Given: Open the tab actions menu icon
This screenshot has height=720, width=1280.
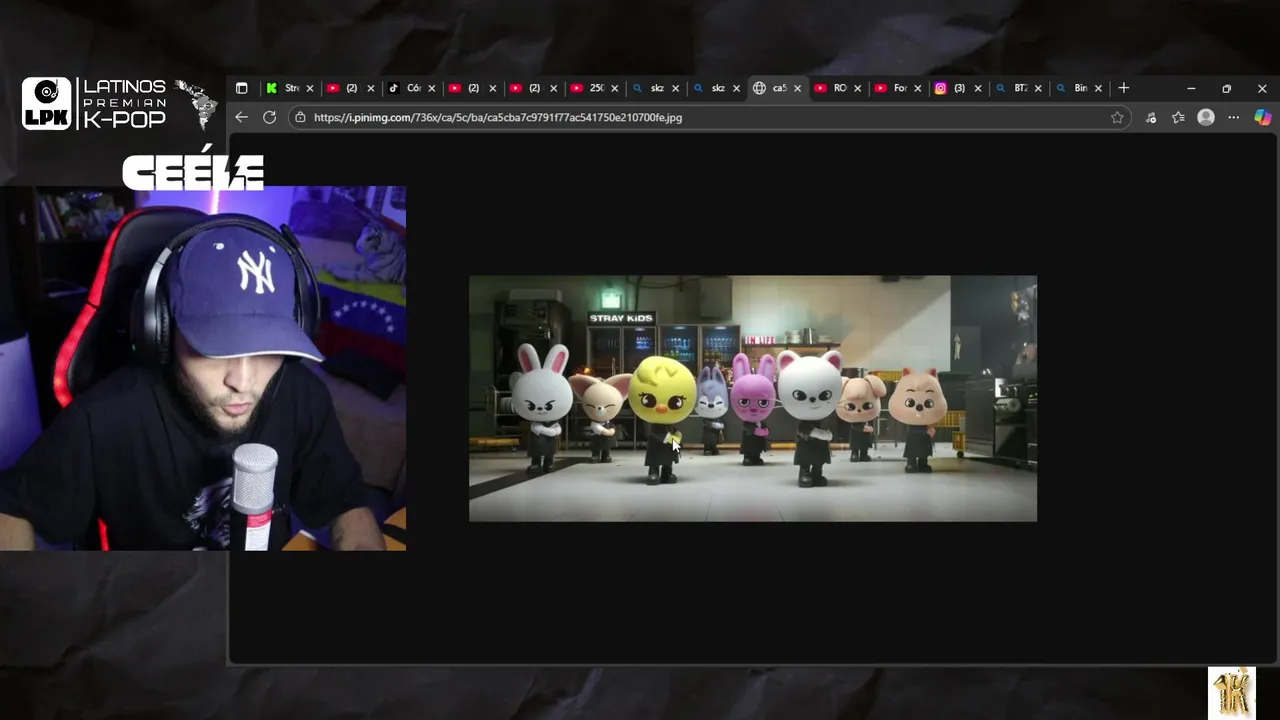Looking at the screenshot, I should click(x=241, y=88).
